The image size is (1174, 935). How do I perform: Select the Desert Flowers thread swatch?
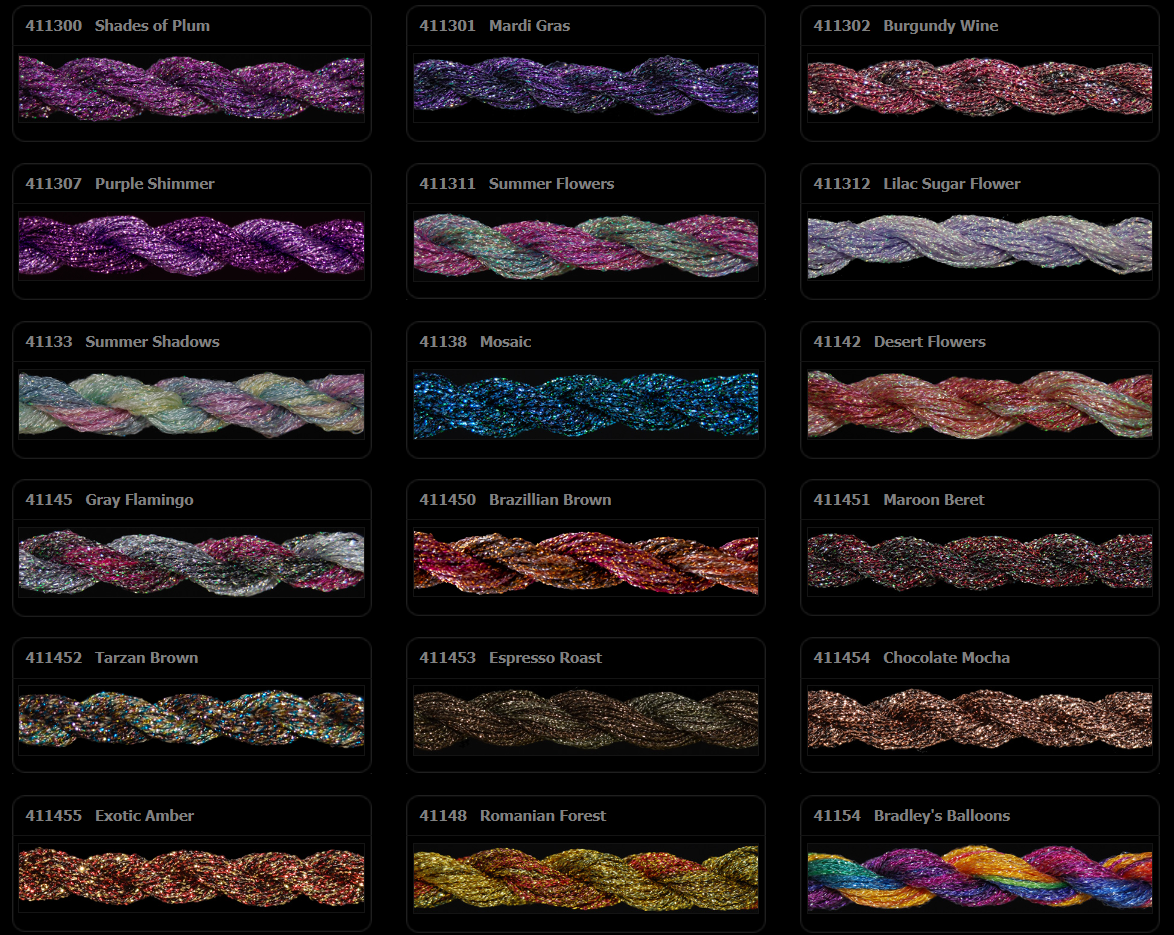(x=979, y=404)
